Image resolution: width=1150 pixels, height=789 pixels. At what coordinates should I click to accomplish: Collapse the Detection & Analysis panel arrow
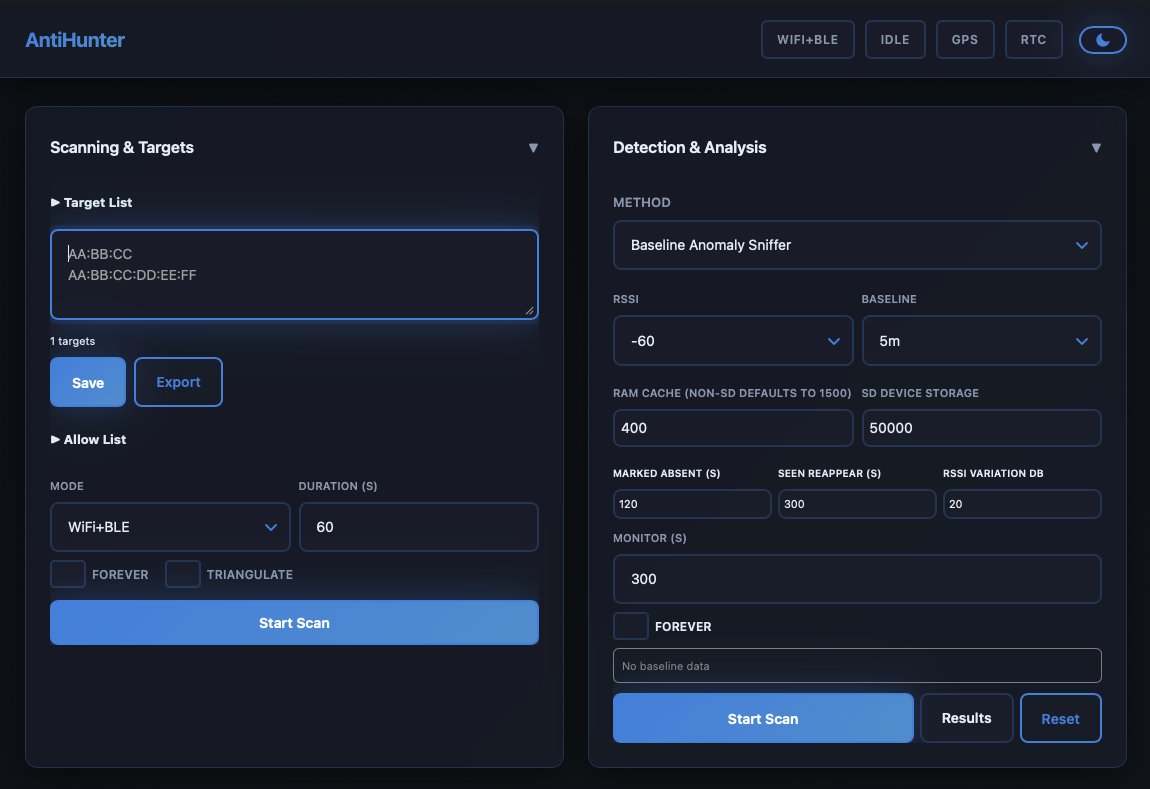coord(1096,148)
